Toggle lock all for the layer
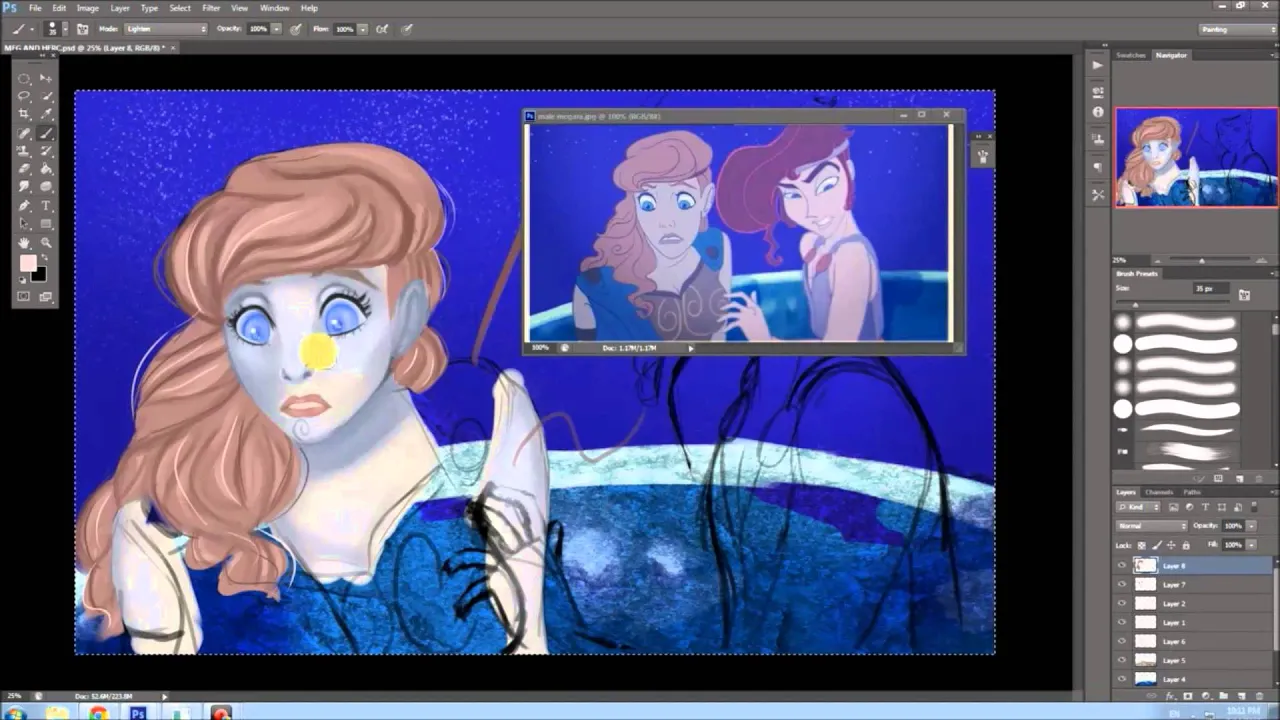The image size is (1280, 720). [x=1186, y=545]
